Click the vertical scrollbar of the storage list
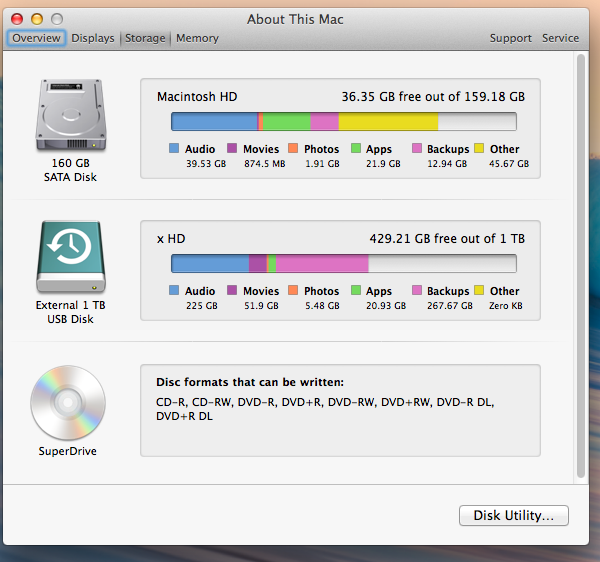Viewport: 600px width, 562px height. point(581,266)
